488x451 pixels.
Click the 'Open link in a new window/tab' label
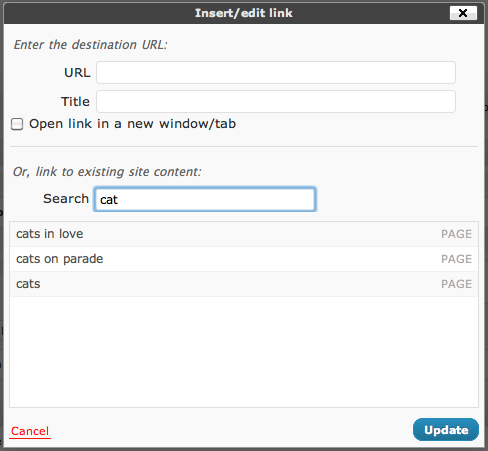pos(132,124)
